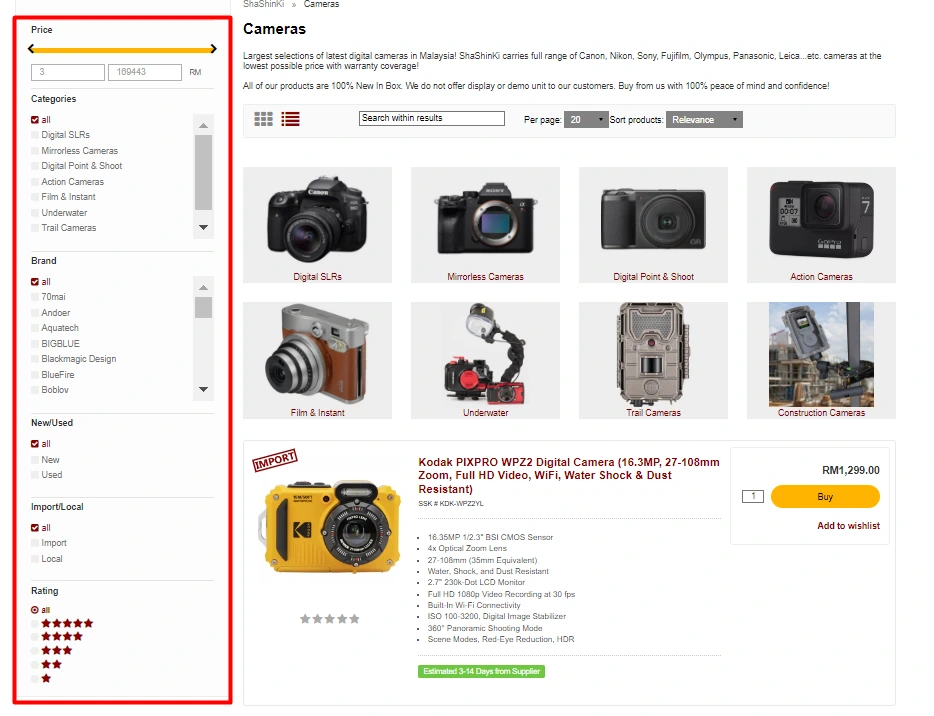Image resolution: width=934 pixels, height=716 pixels.
Task: Open the Underwater cameras category image
Action: tap(485, 353)
